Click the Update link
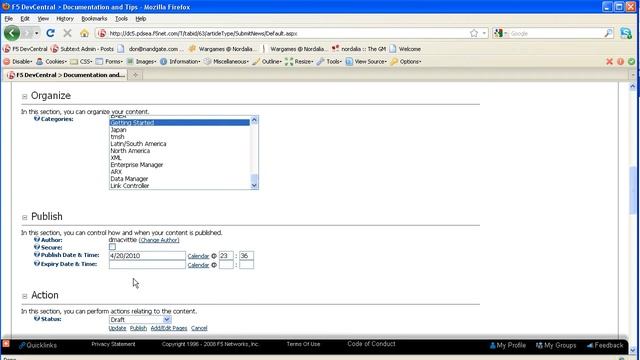This screenshot has width=640, height=360. click(x=117, y=328)
